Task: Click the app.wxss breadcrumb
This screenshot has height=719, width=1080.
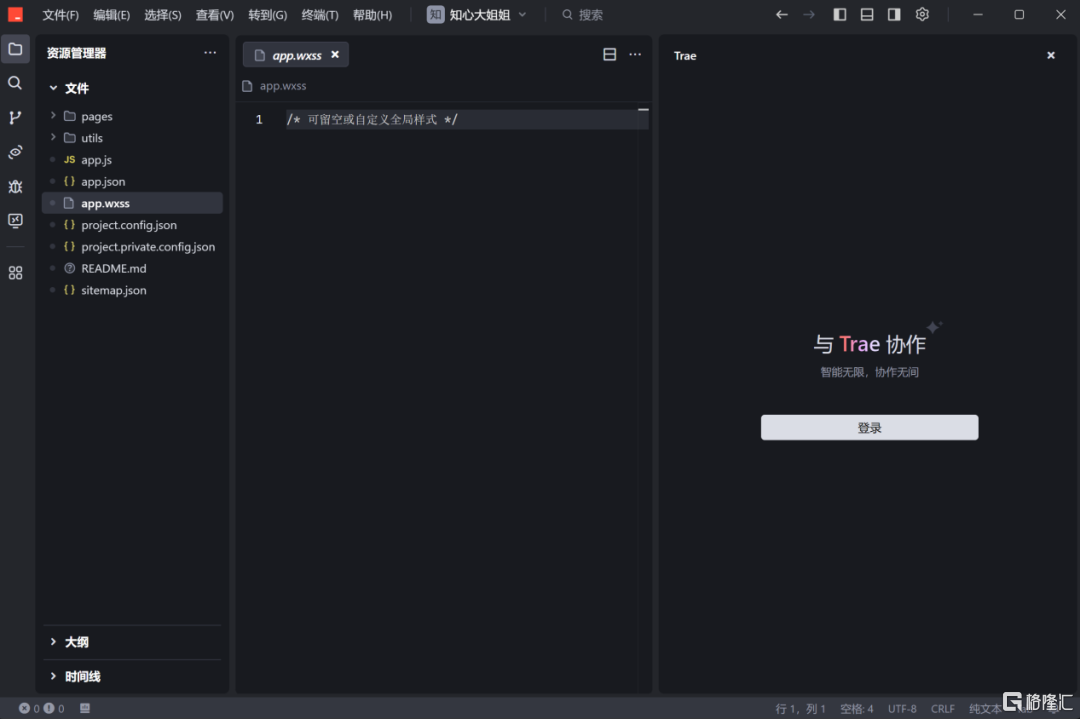Action: 282,86
